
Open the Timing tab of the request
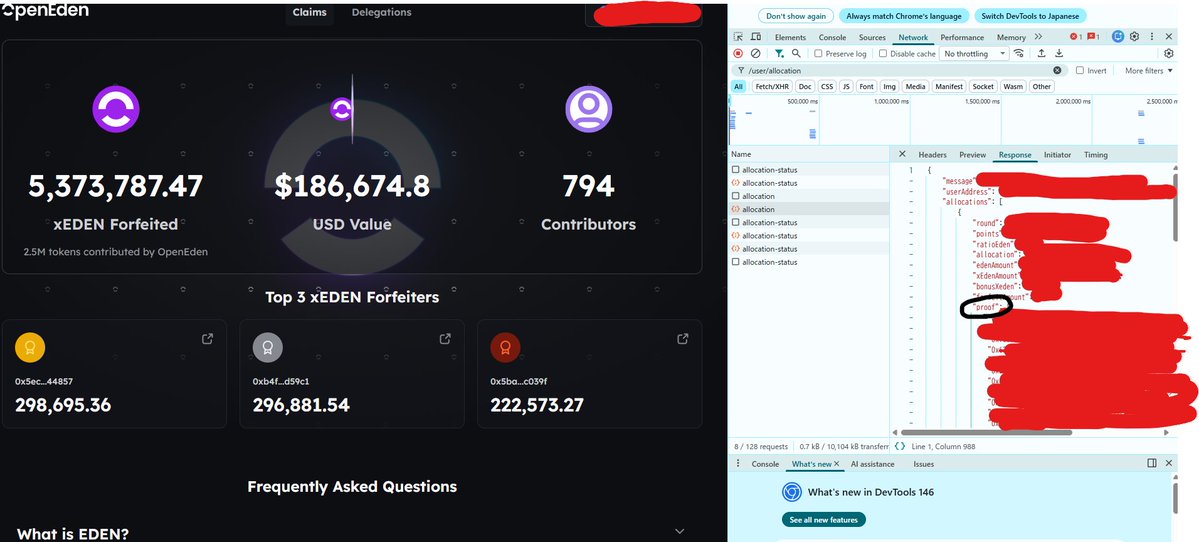tap(1096, 155)
